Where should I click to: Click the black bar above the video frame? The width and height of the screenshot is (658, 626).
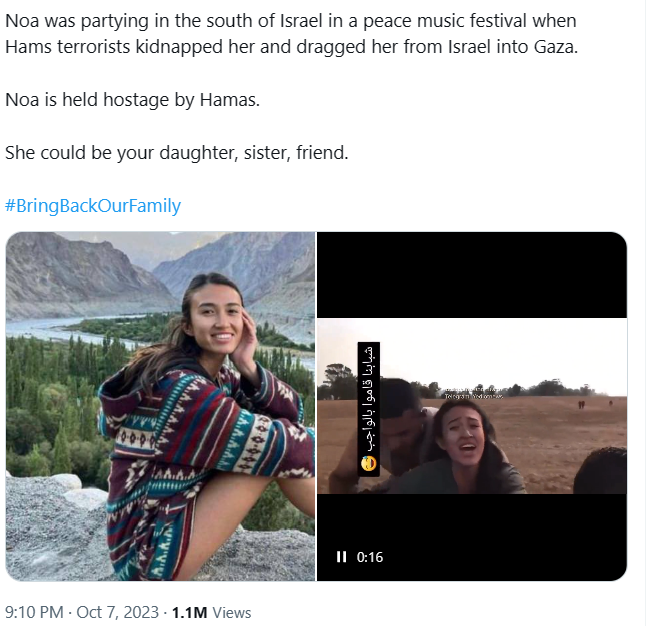coord(471,275)
